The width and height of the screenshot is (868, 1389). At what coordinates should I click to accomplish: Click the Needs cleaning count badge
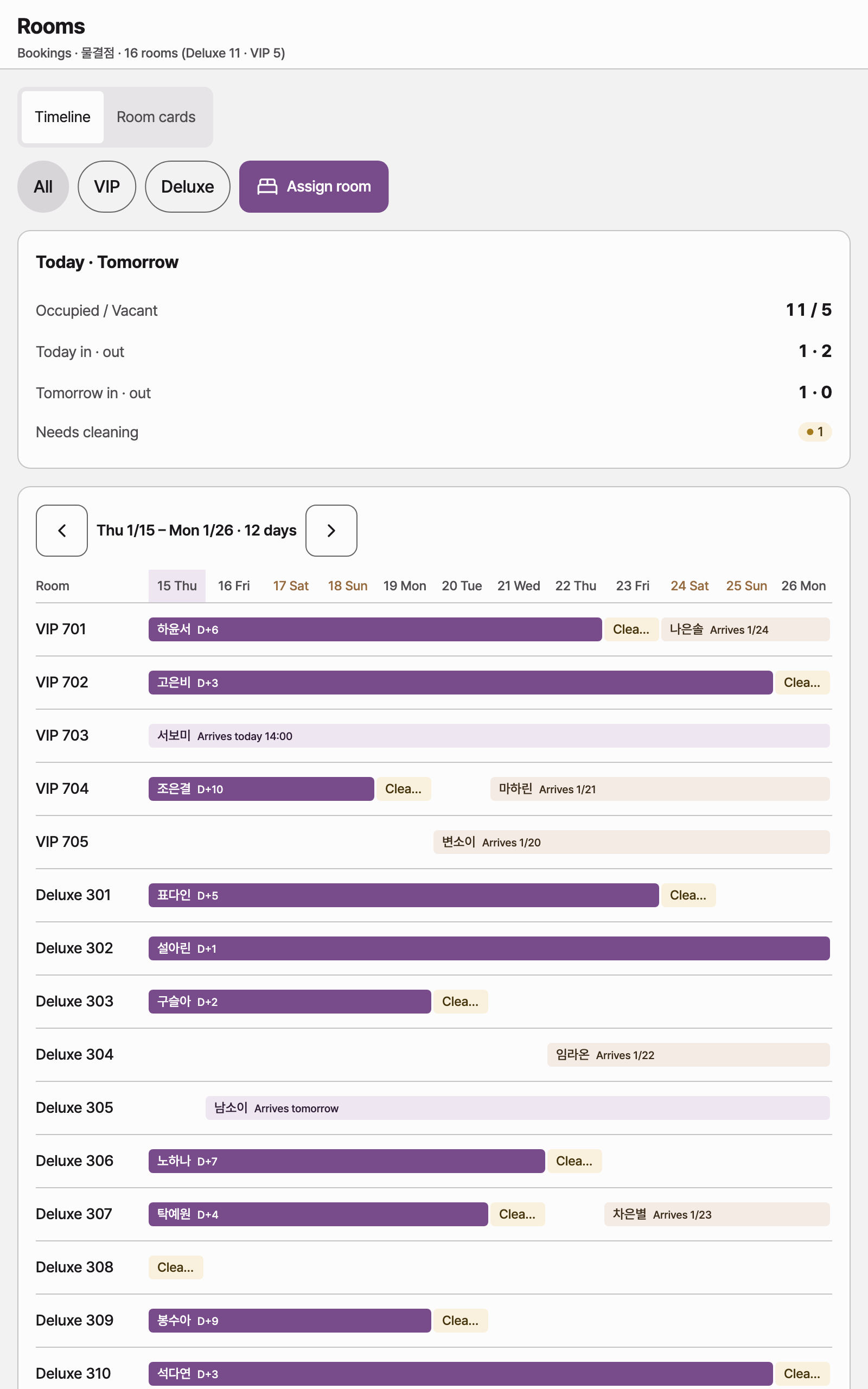pos(815,432)
